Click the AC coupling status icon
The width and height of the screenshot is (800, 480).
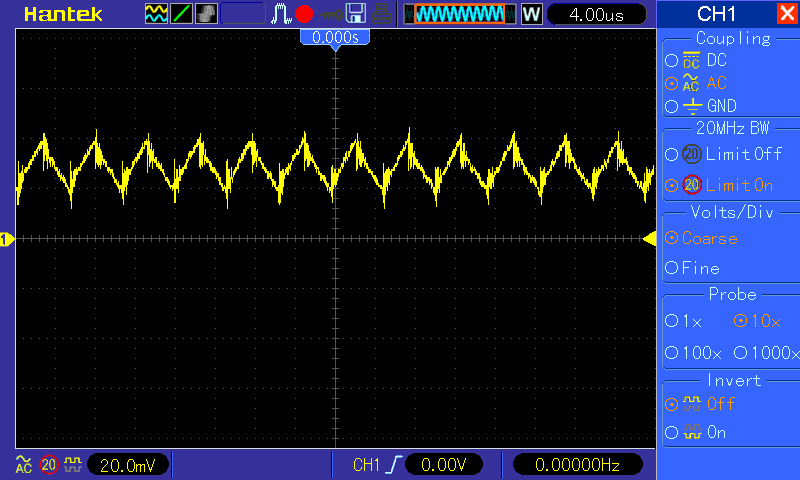23,464
